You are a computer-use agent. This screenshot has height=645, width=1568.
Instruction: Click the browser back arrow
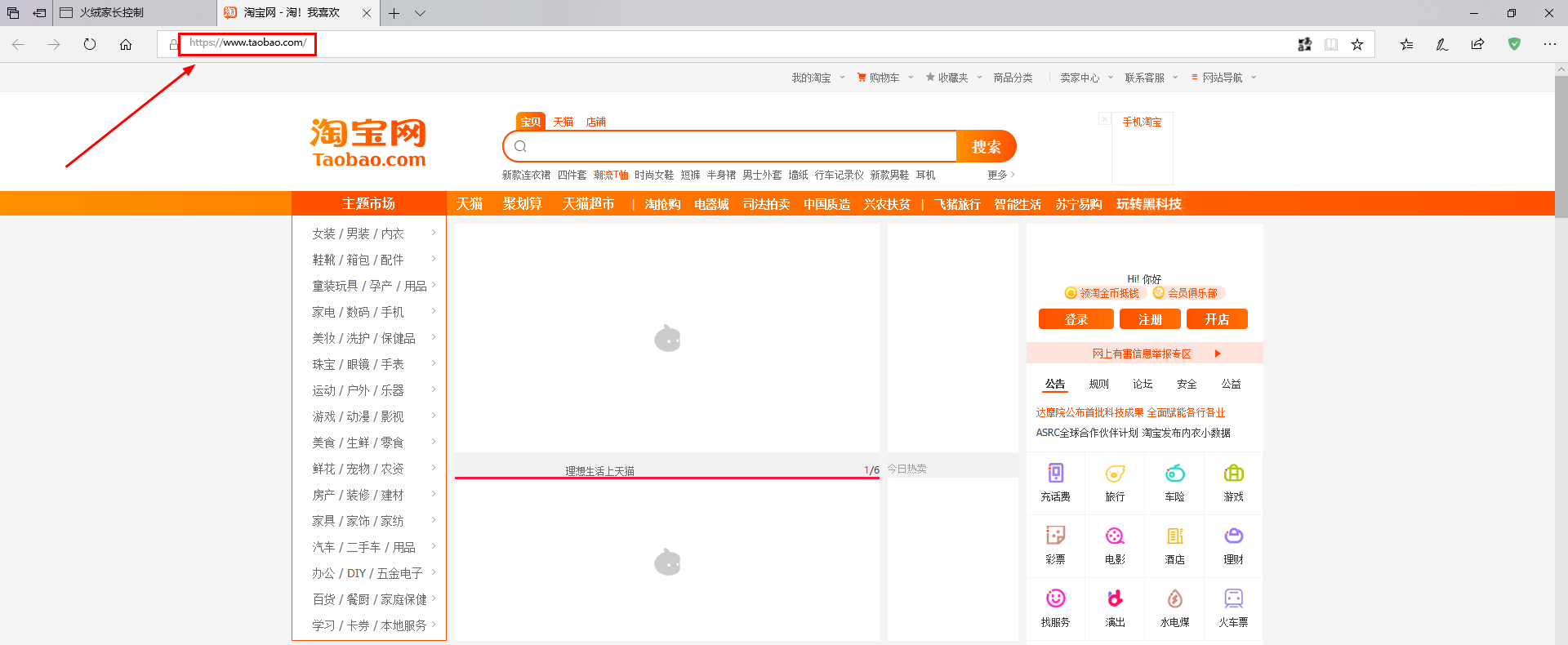click(18, 44)
